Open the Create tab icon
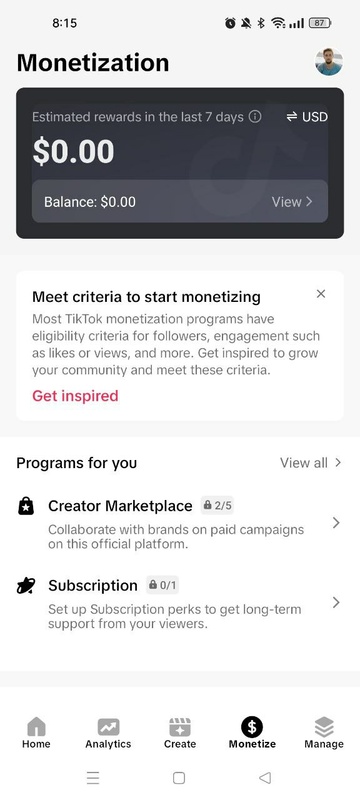The width and height of the screenshot is (360, 800). pos(180,727)
